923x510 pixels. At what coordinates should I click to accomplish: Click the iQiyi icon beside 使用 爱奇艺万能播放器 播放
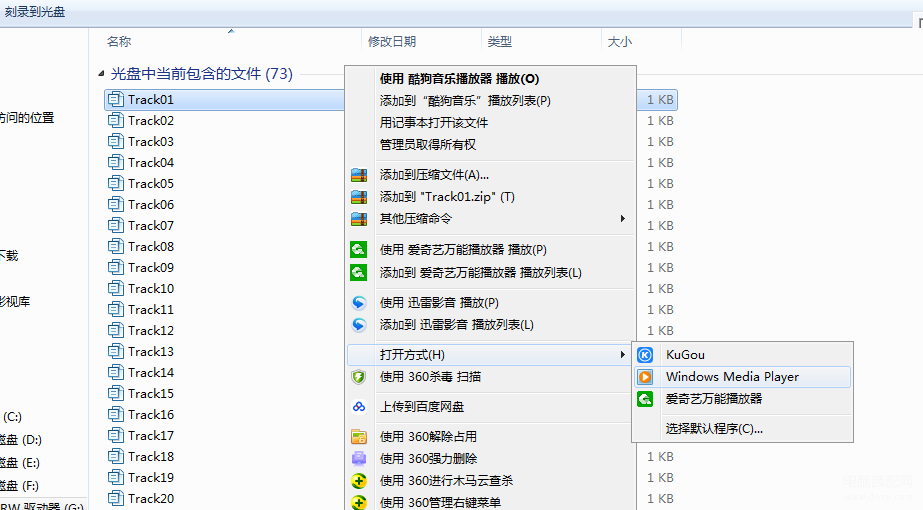tap(358, 250)
